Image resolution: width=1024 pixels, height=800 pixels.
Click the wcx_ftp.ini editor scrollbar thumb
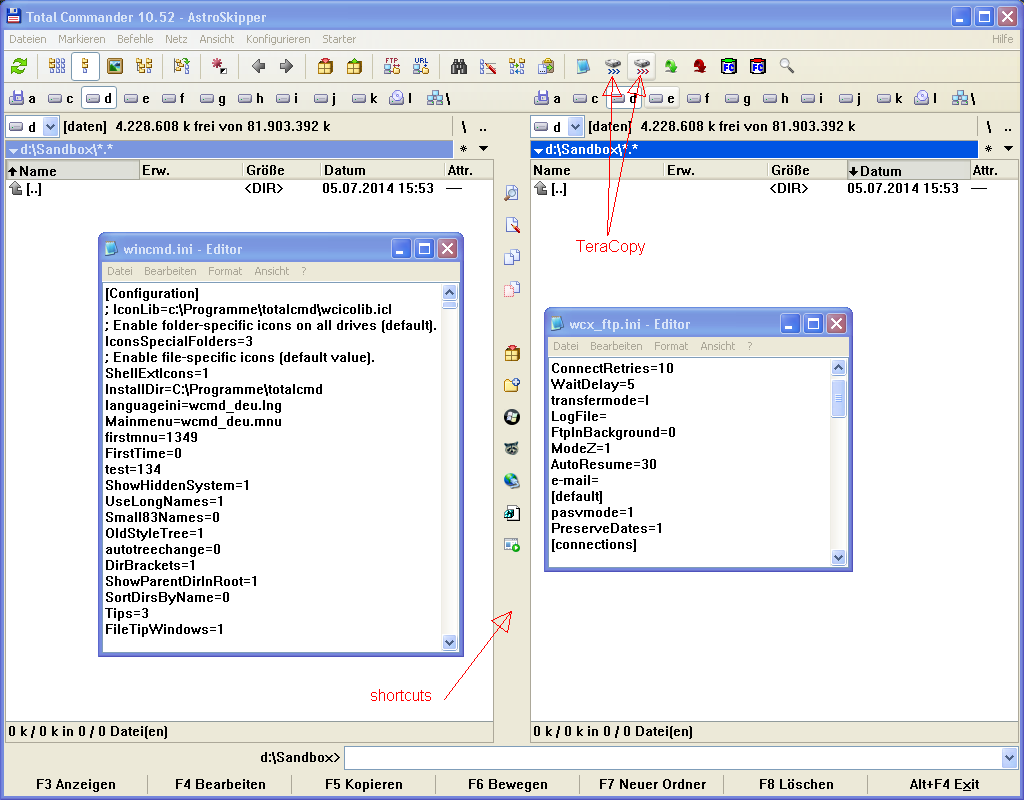839,398
